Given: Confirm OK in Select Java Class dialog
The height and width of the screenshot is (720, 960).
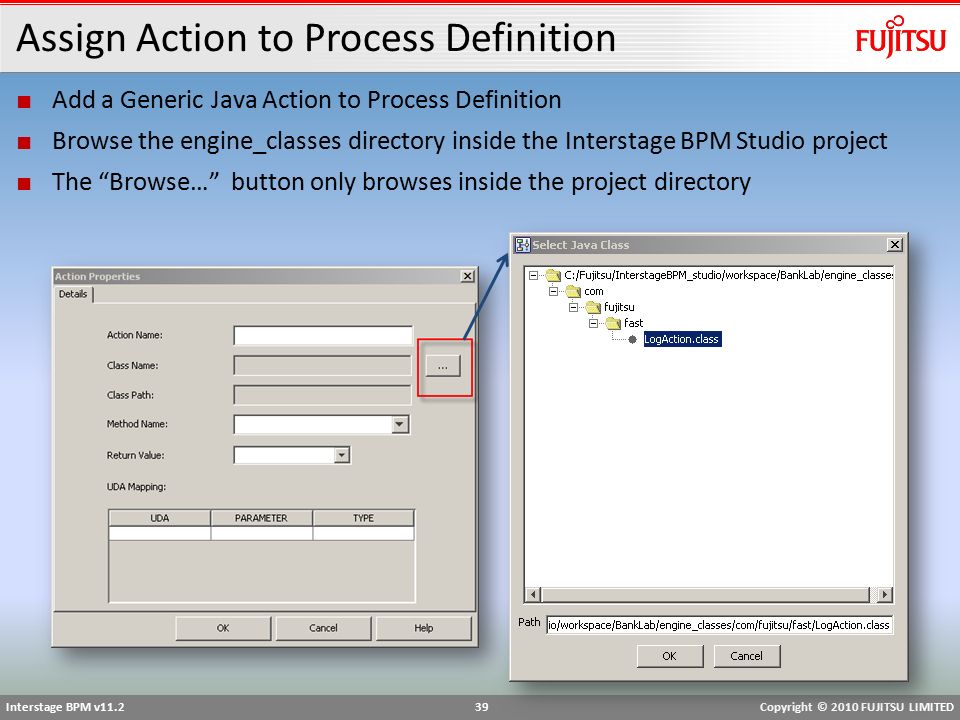Looking at the screenshot, I should (x=670, y=656).
